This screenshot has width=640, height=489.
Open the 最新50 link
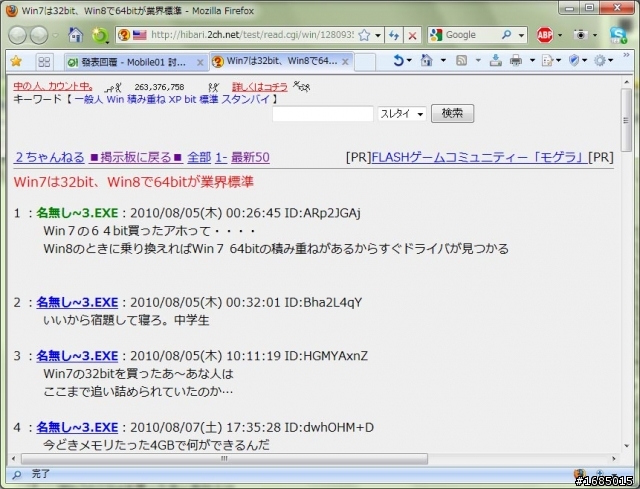click(250, 157)
